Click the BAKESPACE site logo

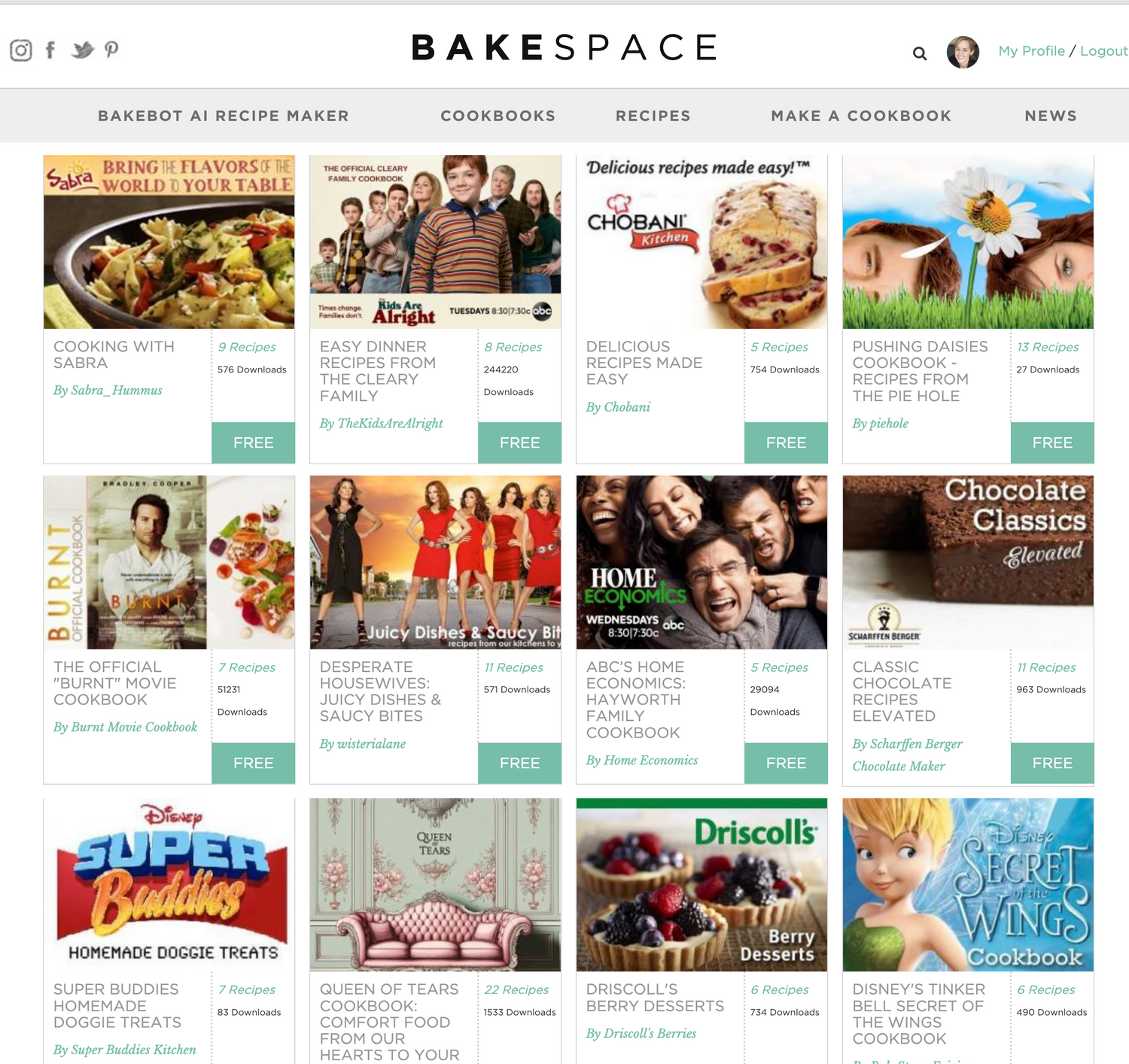tap(564, 48)
